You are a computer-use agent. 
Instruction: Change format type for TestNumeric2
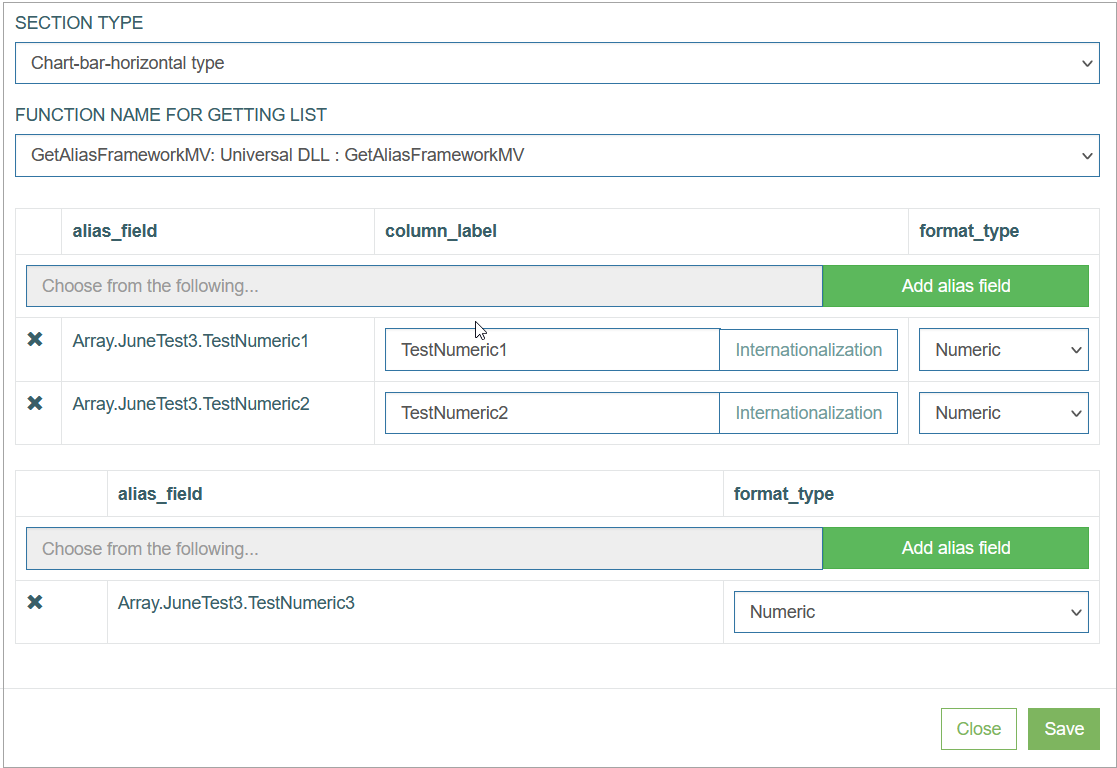pos(1004,413)
